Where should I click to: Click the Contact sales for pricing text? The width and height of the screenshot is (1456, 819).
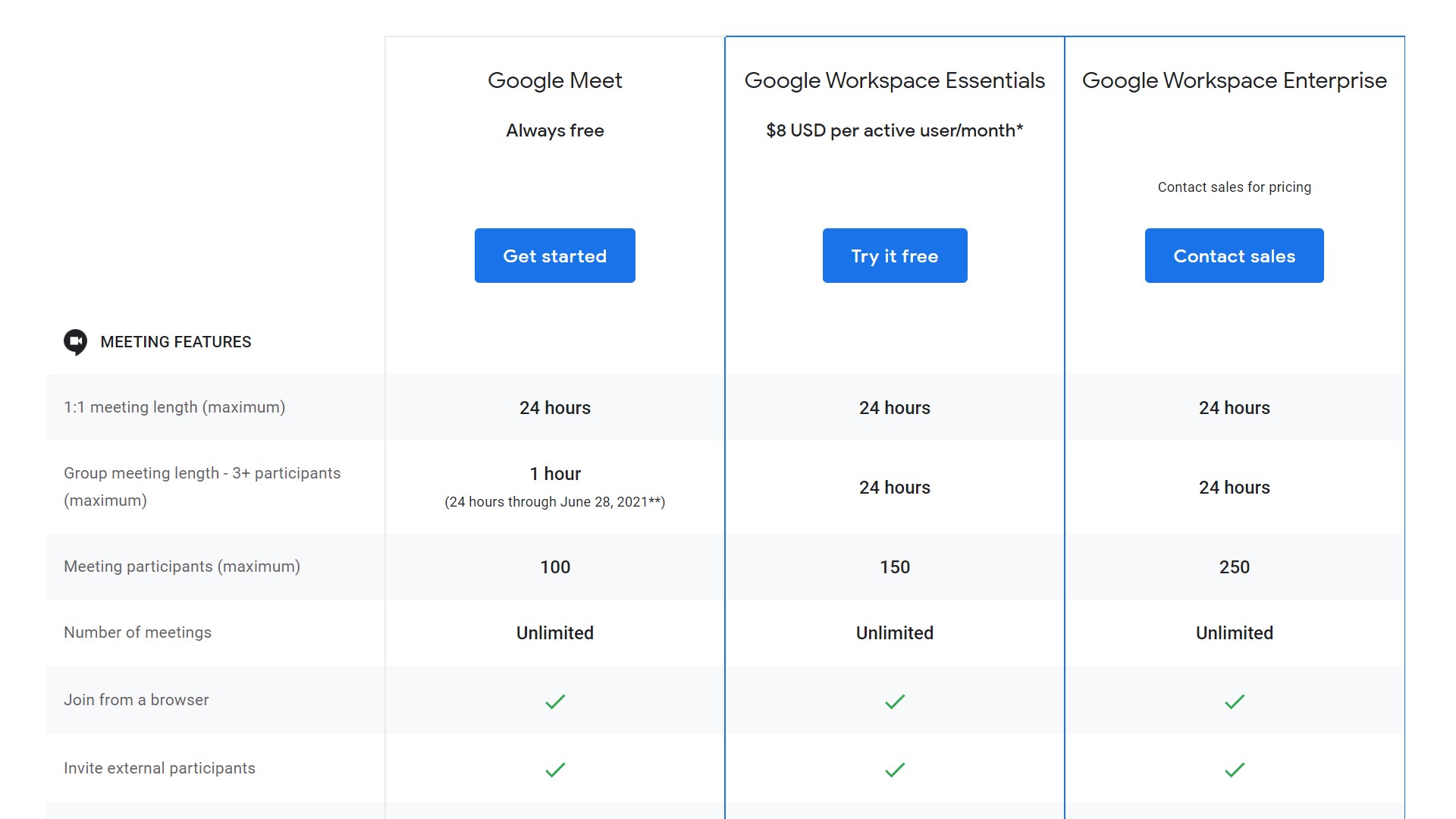tap(1234, 187)
